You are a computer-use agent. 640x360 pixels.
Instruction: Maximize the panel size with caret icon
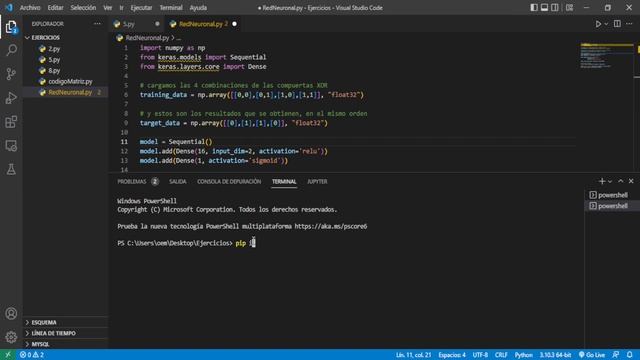click(620, 181)
